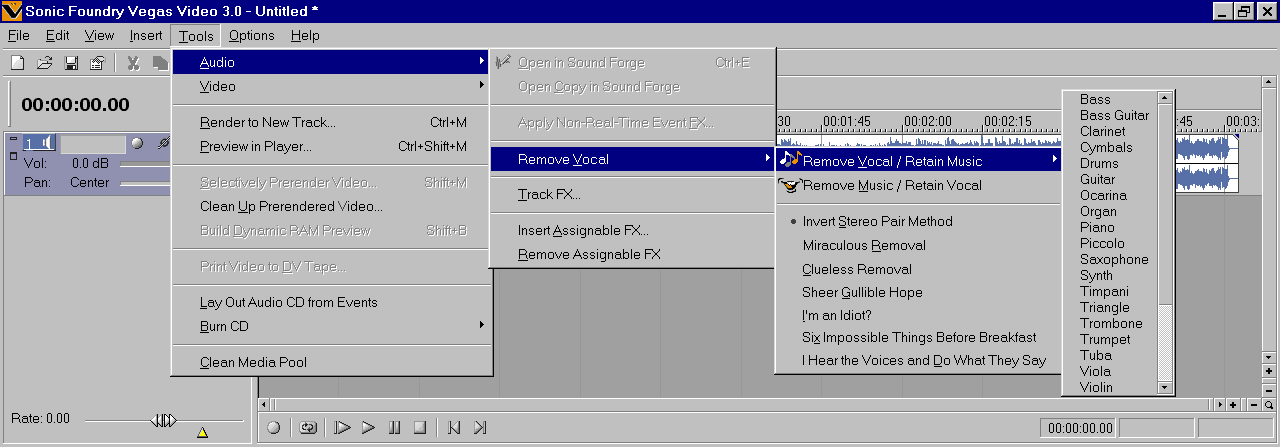Screen dimensions: 1280x447
Task: Click the track 1 Pan slider
Action: [x=145, y=183]
